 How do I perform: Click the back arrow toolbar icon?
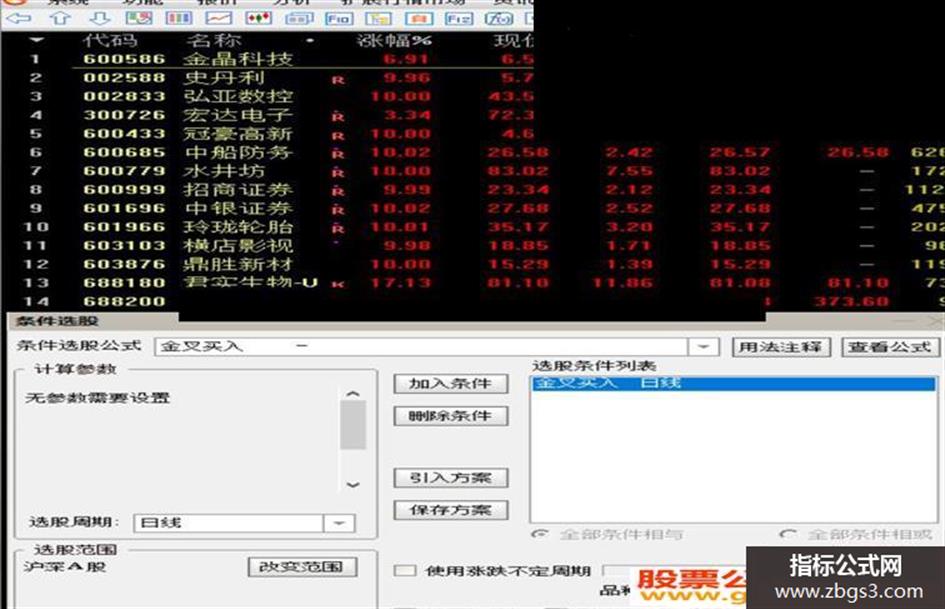click(19, 18)
